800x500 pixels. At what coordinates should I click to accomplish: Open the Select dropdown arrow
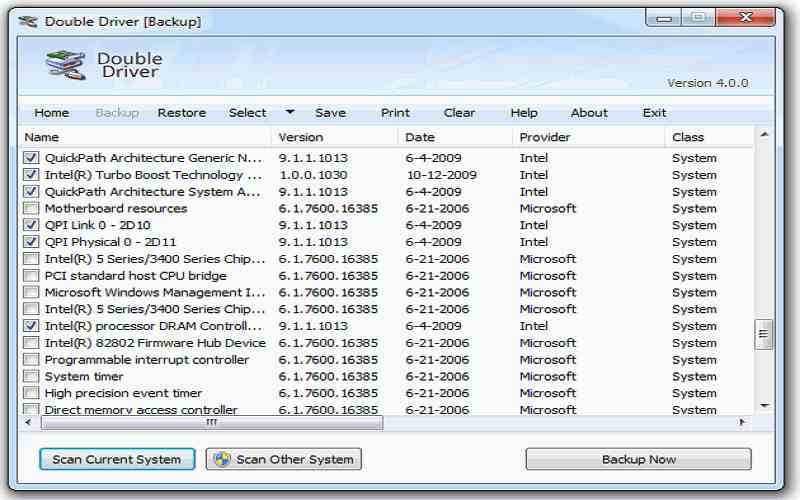tap(290, 112)
